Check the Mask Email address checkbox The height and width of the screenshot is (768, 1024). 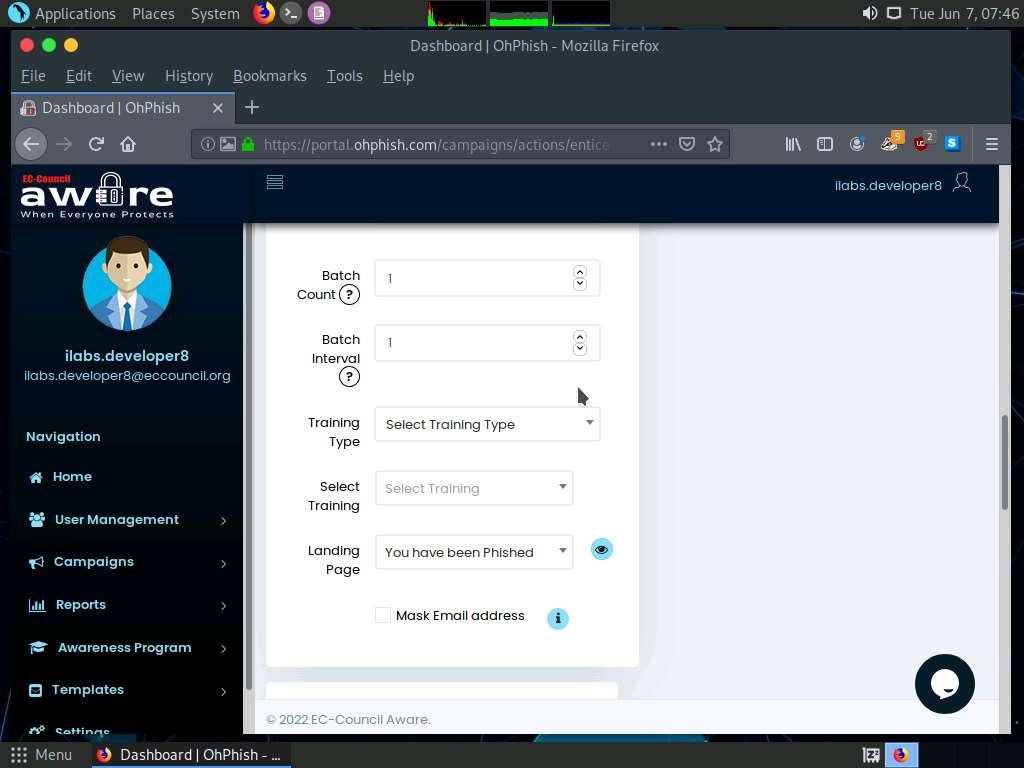click(x=383, y=615)
